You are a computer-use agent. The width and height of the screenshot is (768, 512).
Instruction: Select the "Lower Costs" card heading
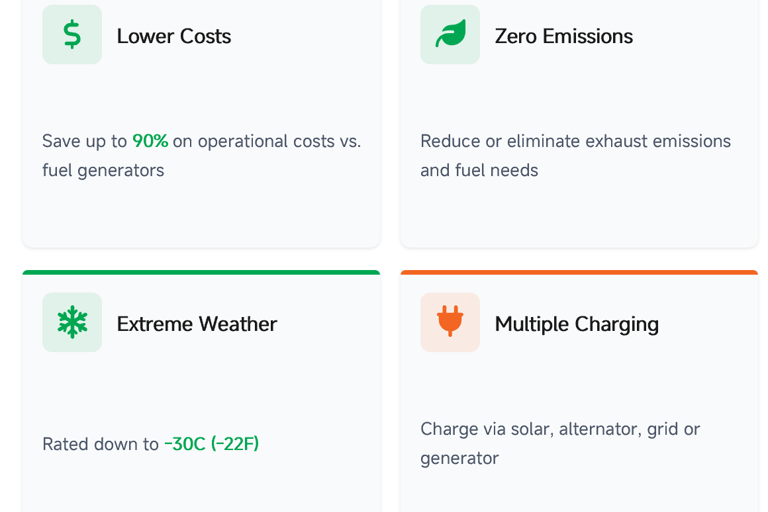pyautogui.click(x=173, y=36)
